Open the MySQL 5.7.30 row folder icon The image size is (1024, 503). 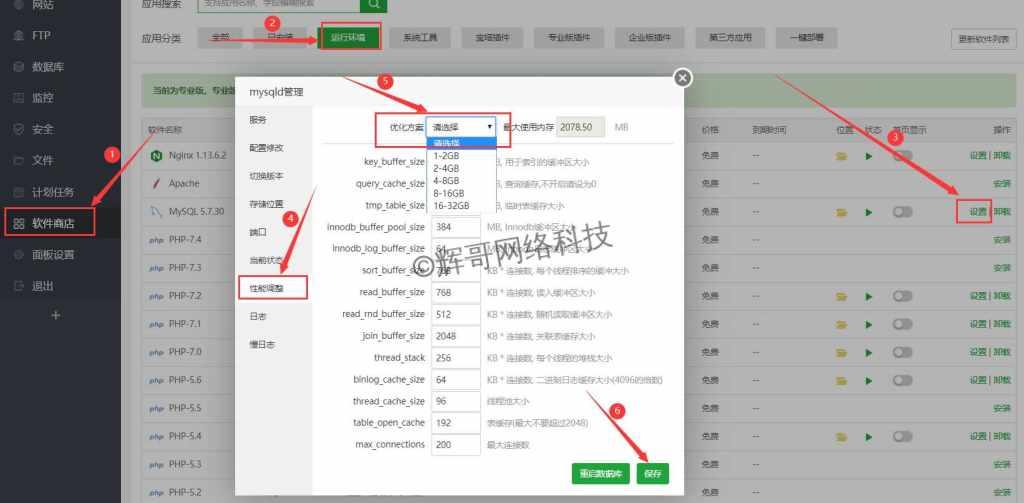842,212
